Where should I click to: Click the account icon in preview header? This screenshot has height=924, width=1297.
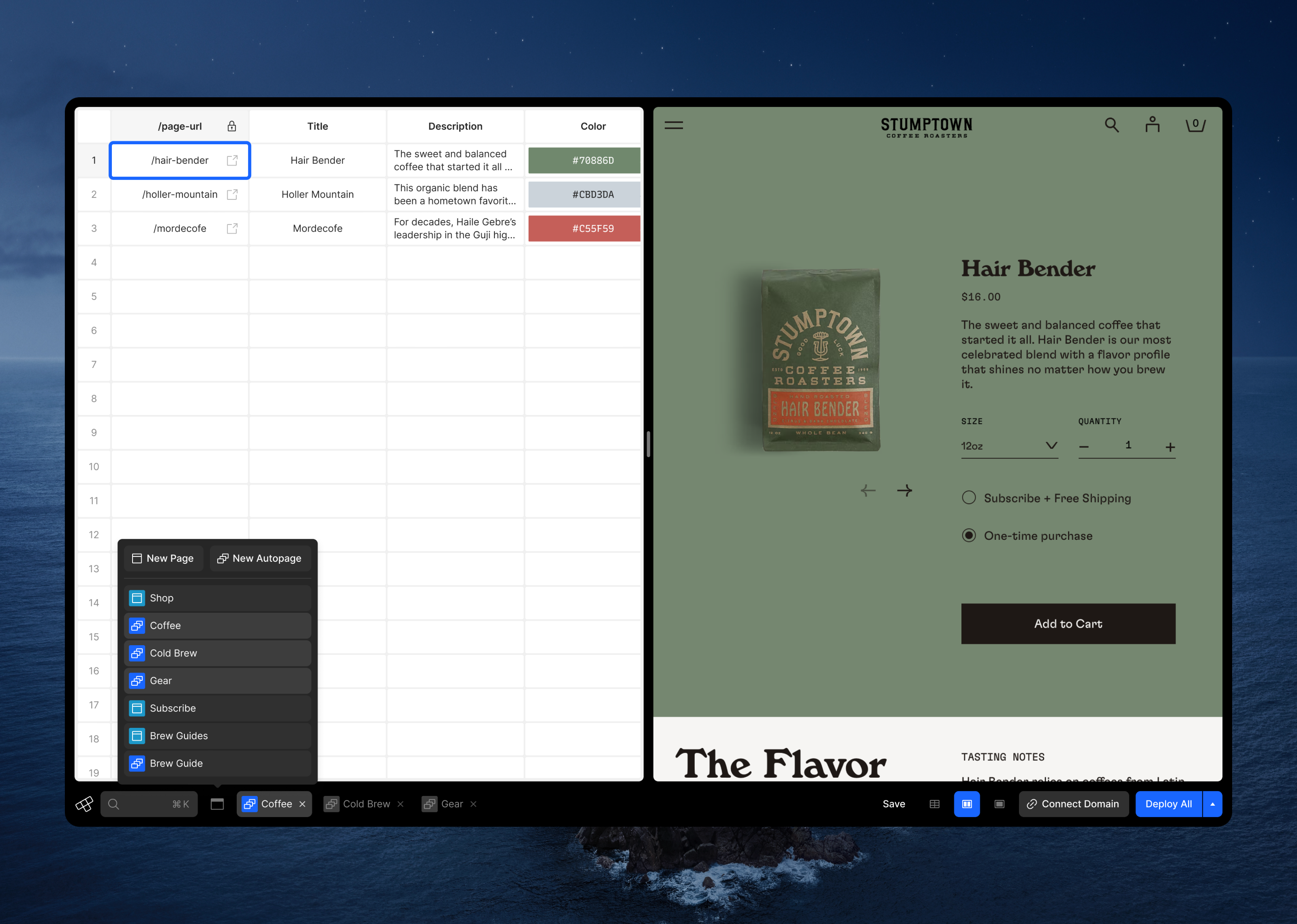(x=1153, y=124)
